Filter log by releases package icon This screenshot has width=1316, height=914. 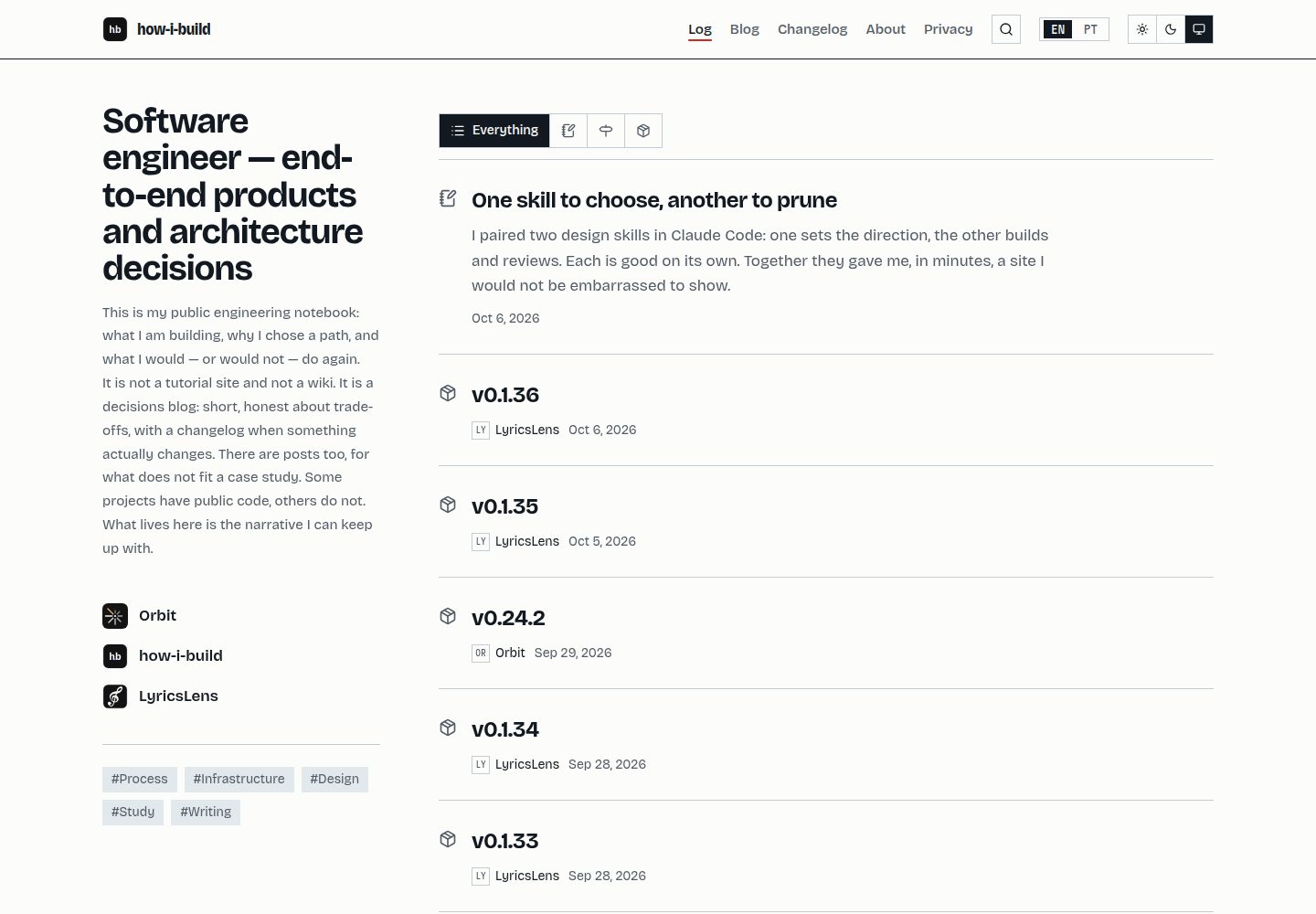pos(643,131)
